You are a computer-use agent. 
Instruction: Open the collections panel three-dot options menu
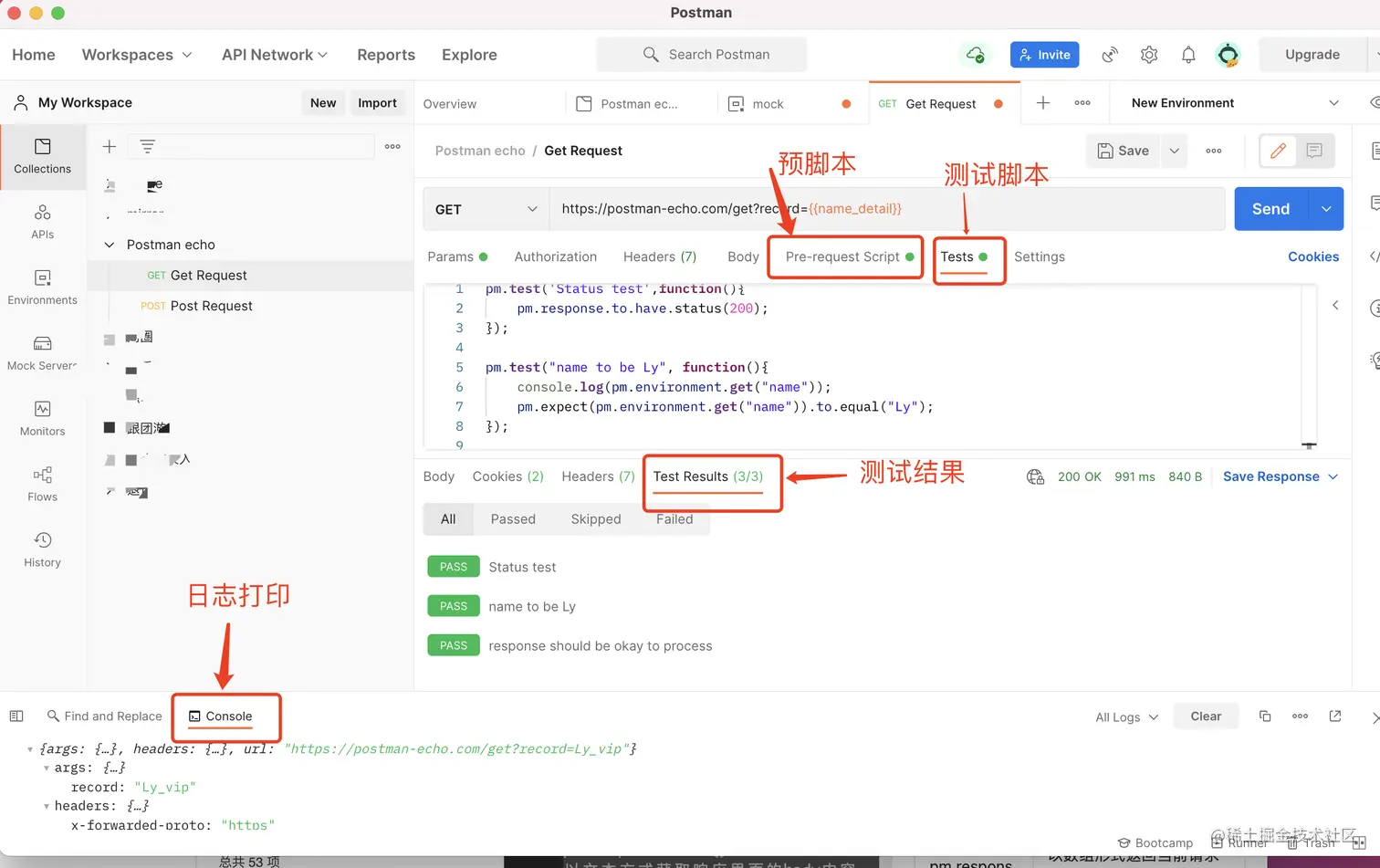[392, 147]
